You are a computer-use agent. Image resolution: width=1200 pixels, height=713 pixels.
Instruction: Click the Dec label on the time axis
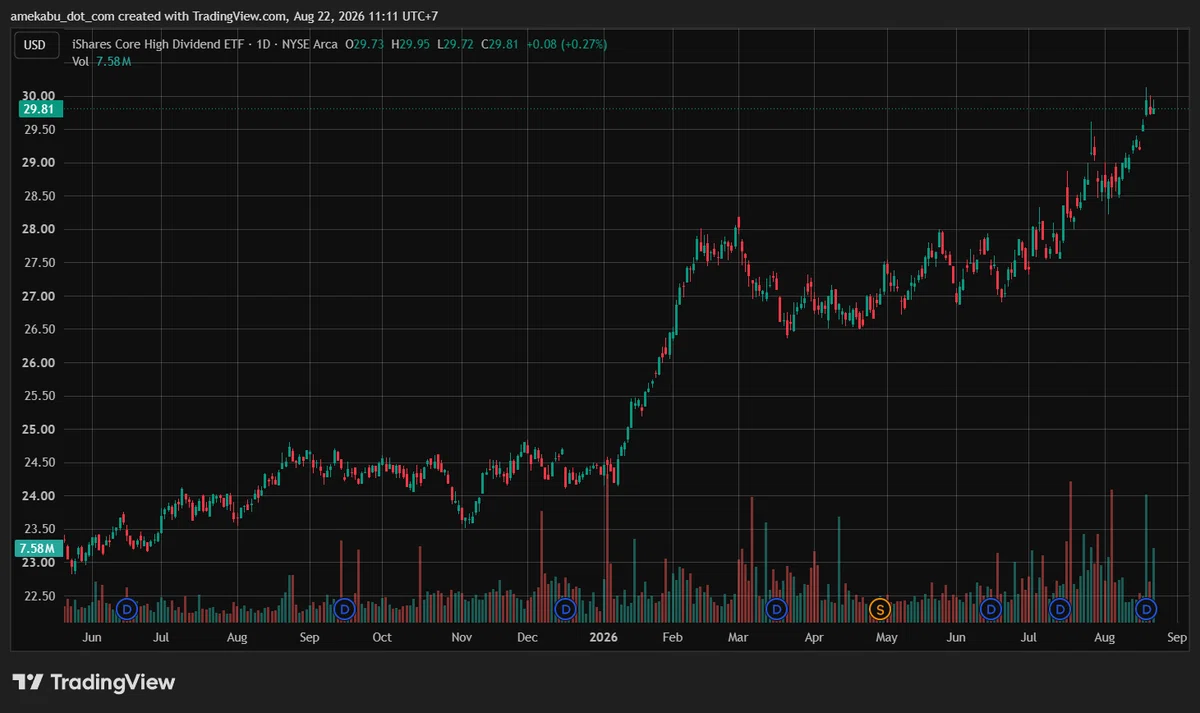coord(528,637)
